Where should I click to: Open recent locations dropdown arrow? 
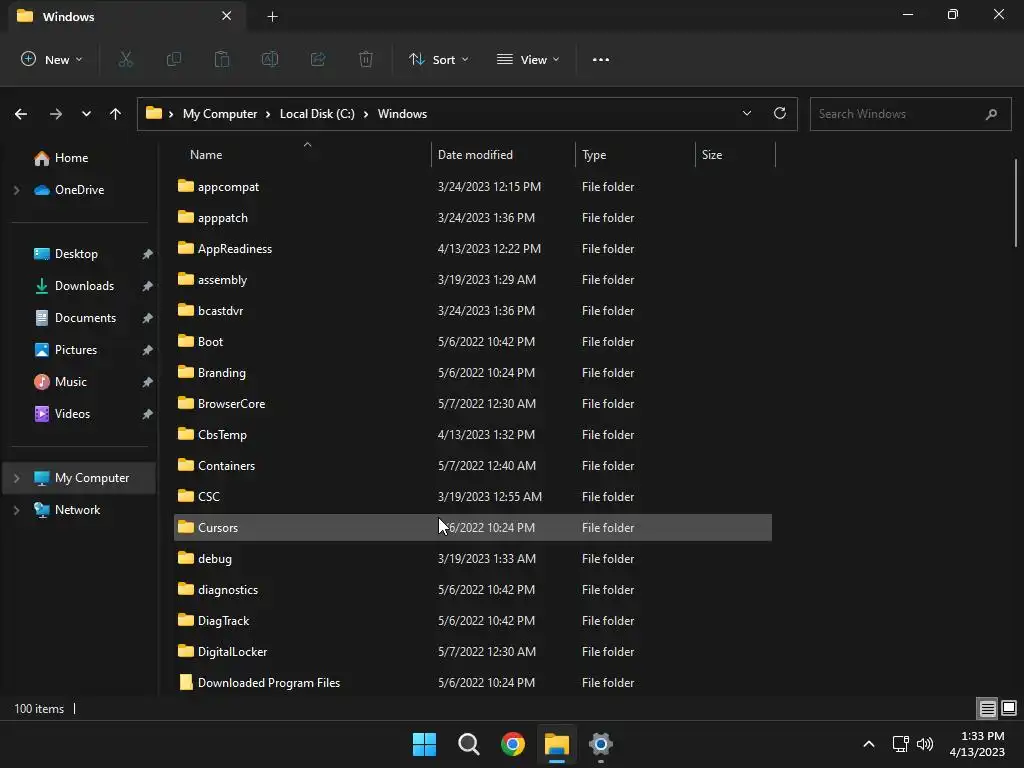click(86, 114)
